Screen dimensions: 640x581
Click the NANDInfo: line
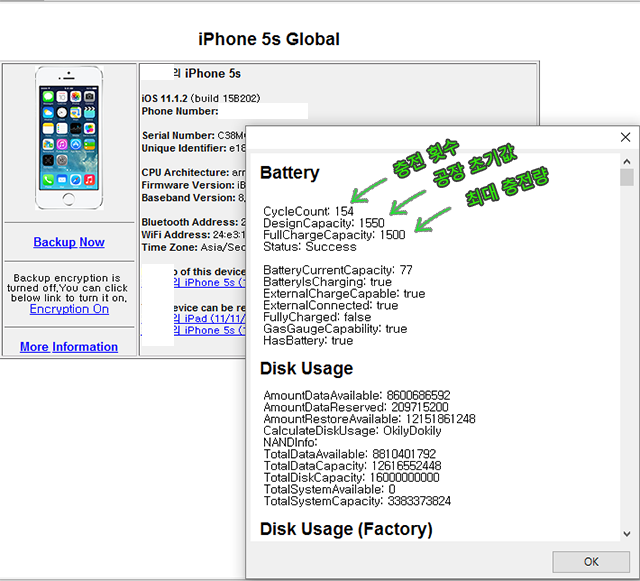point(291,442)
